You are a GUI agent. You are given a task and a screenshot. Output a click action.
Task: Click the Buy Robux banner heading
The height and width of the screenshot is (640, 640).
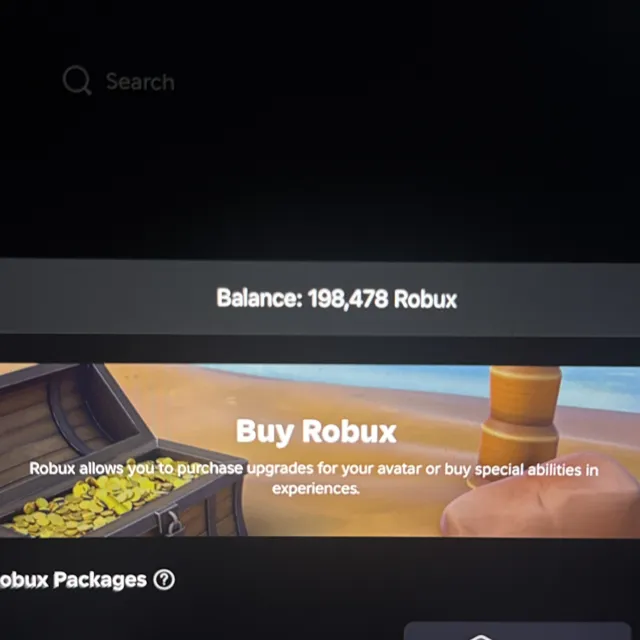point(316,431)
